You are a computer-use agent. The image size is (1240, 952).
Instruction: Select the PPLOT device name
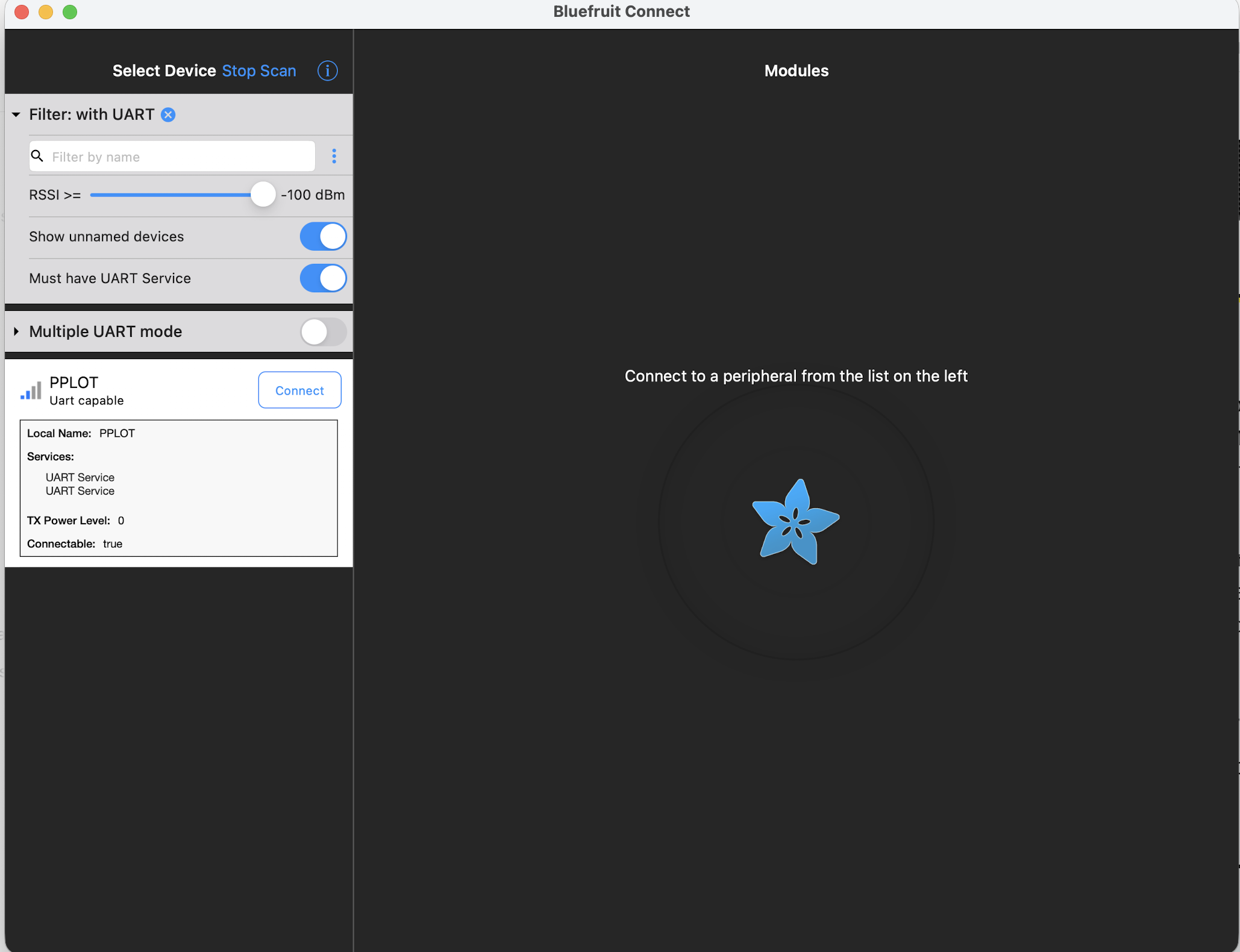coord(74,383)
